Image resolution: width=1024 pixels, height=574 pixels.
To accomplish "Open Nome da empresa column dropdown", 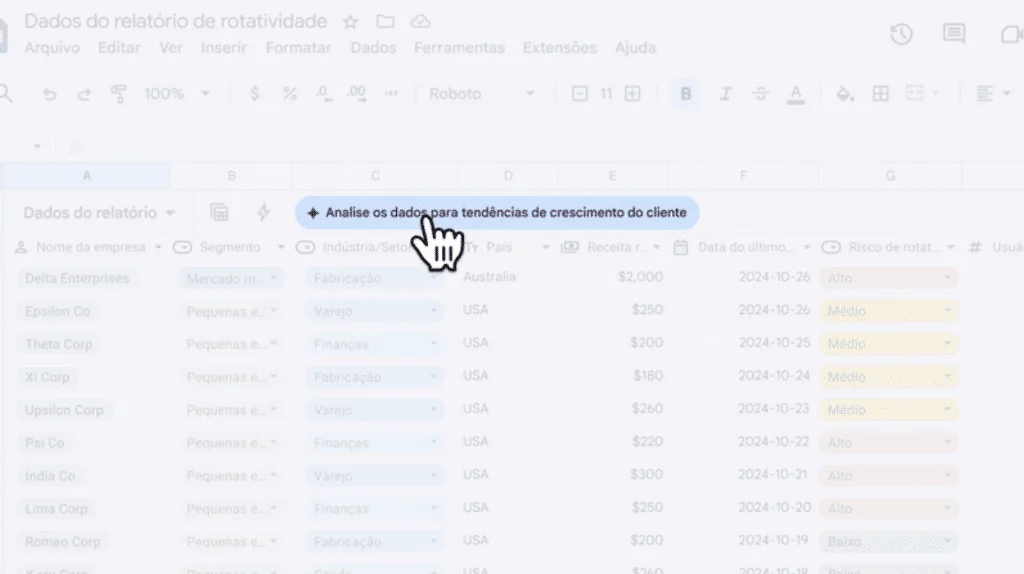I will click(x=158, y=247).
